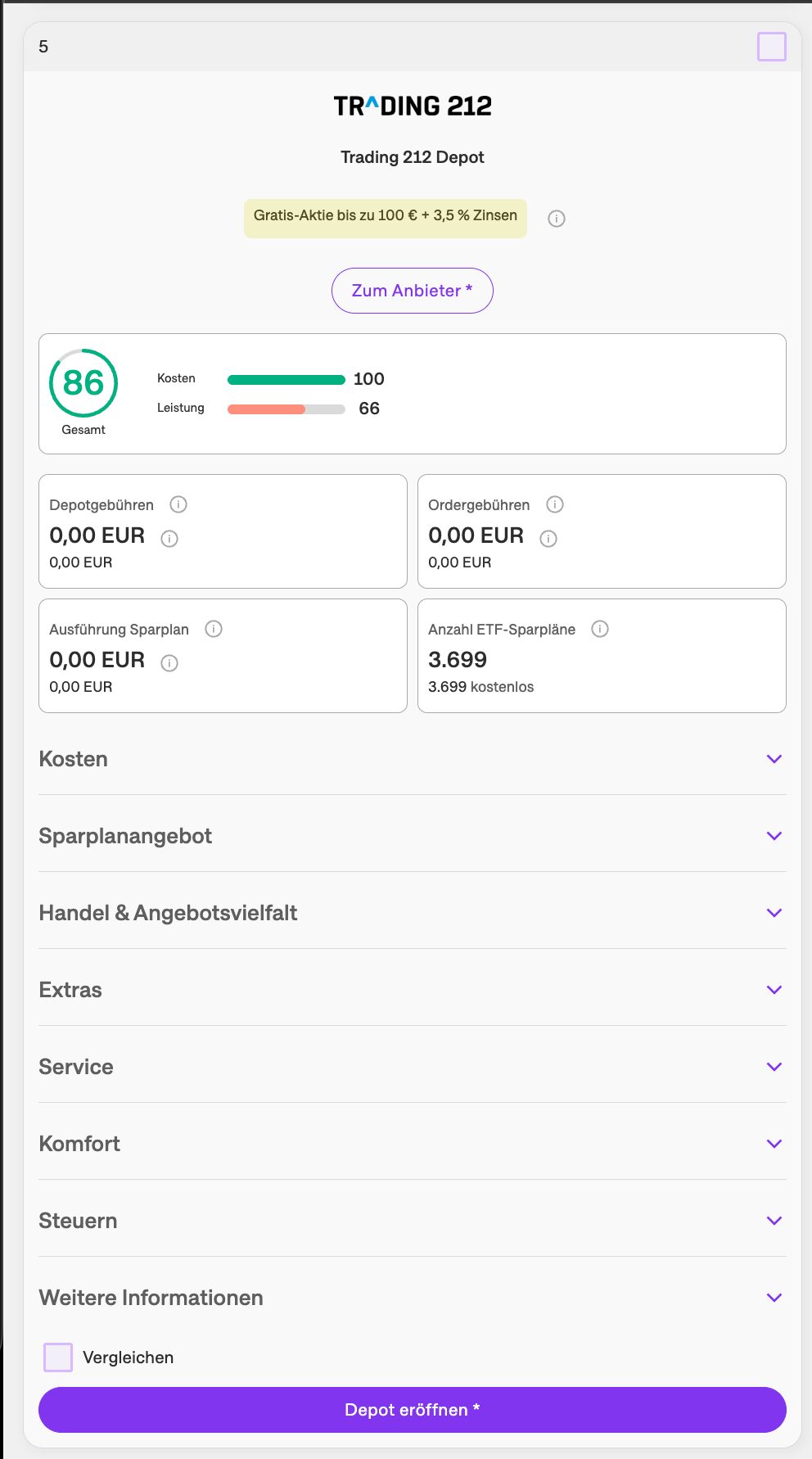
Task: Click the circular 86 Gesamt score
Action: (83, 383)
